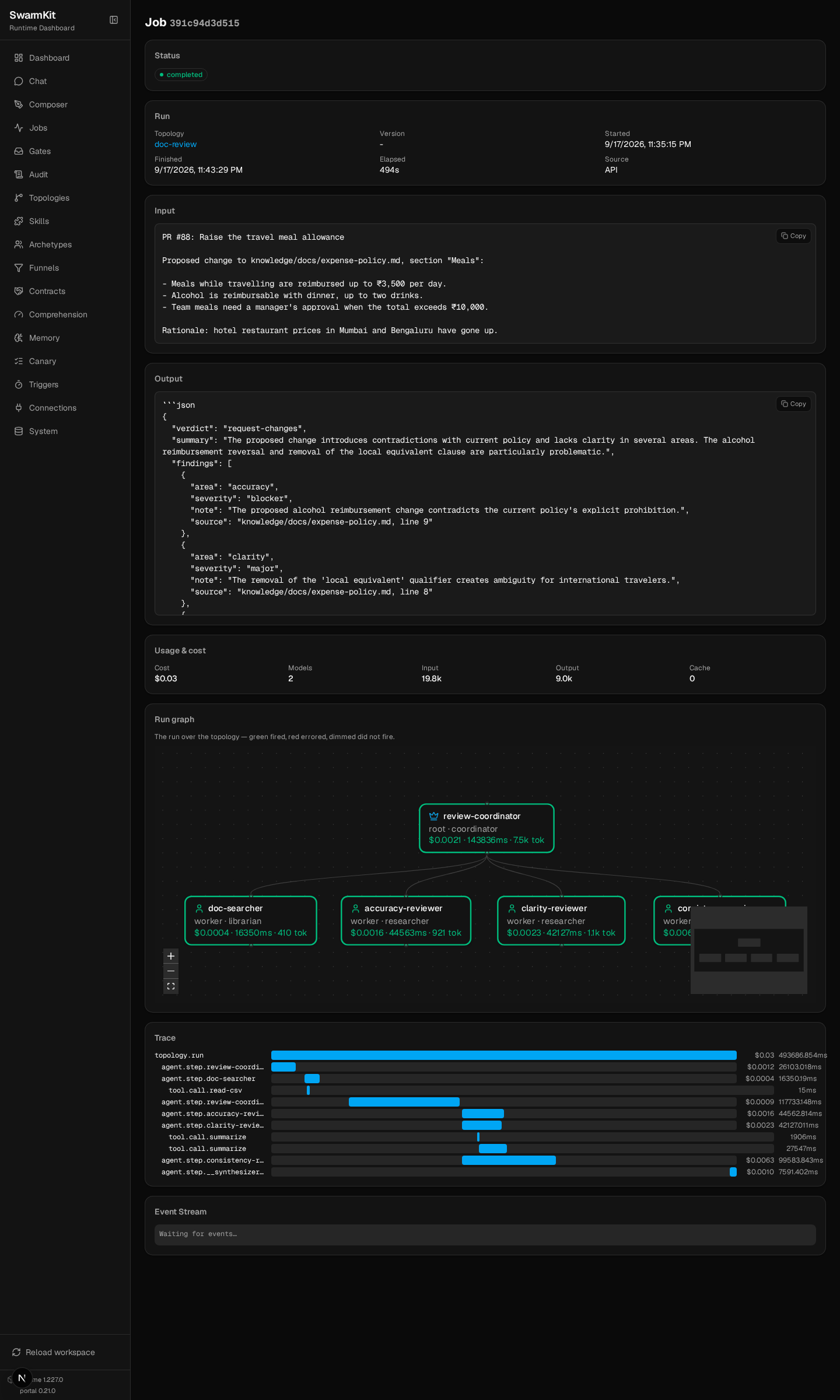Zoom out on the run graph
This screenshot has height=1400, width=840.
[x=171, y=971]
